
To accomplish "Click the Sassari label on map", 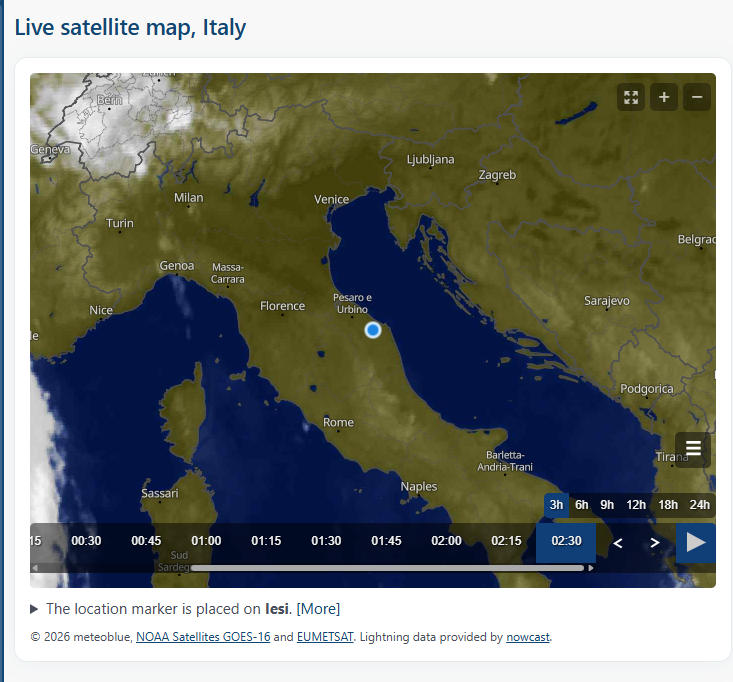I will [159, 493].
